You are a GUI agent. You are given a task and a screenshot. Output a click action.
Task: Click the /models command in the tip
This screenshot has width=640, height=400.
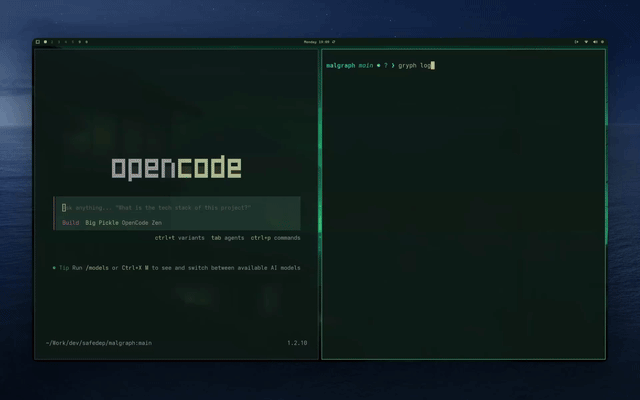pos(97,268)
